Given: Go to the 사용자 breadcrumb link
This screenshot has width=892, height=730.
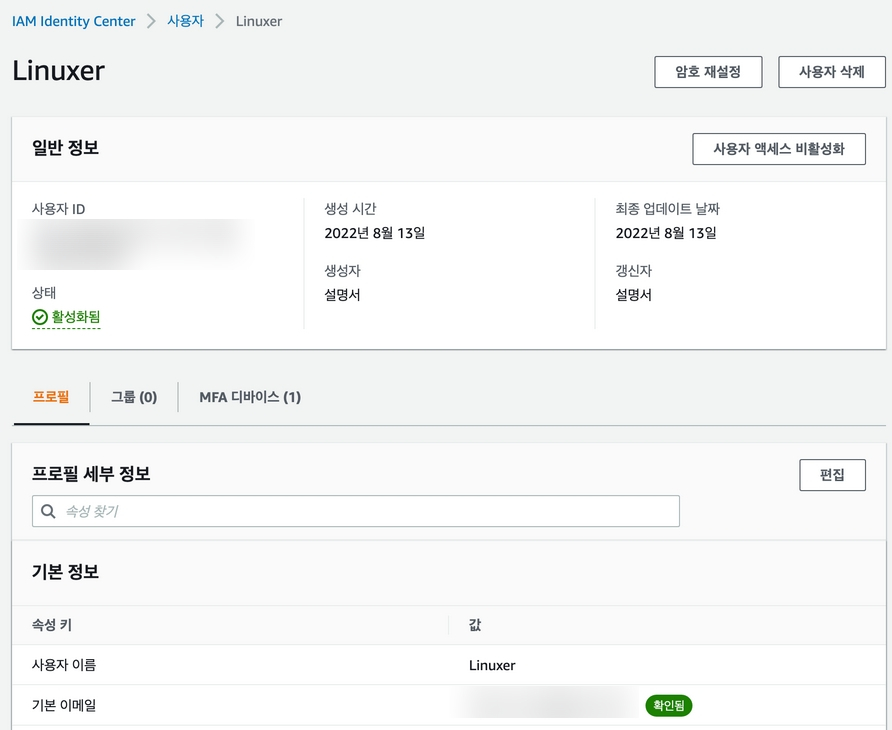Looking at the screenshot, I should tap(185, 21).
